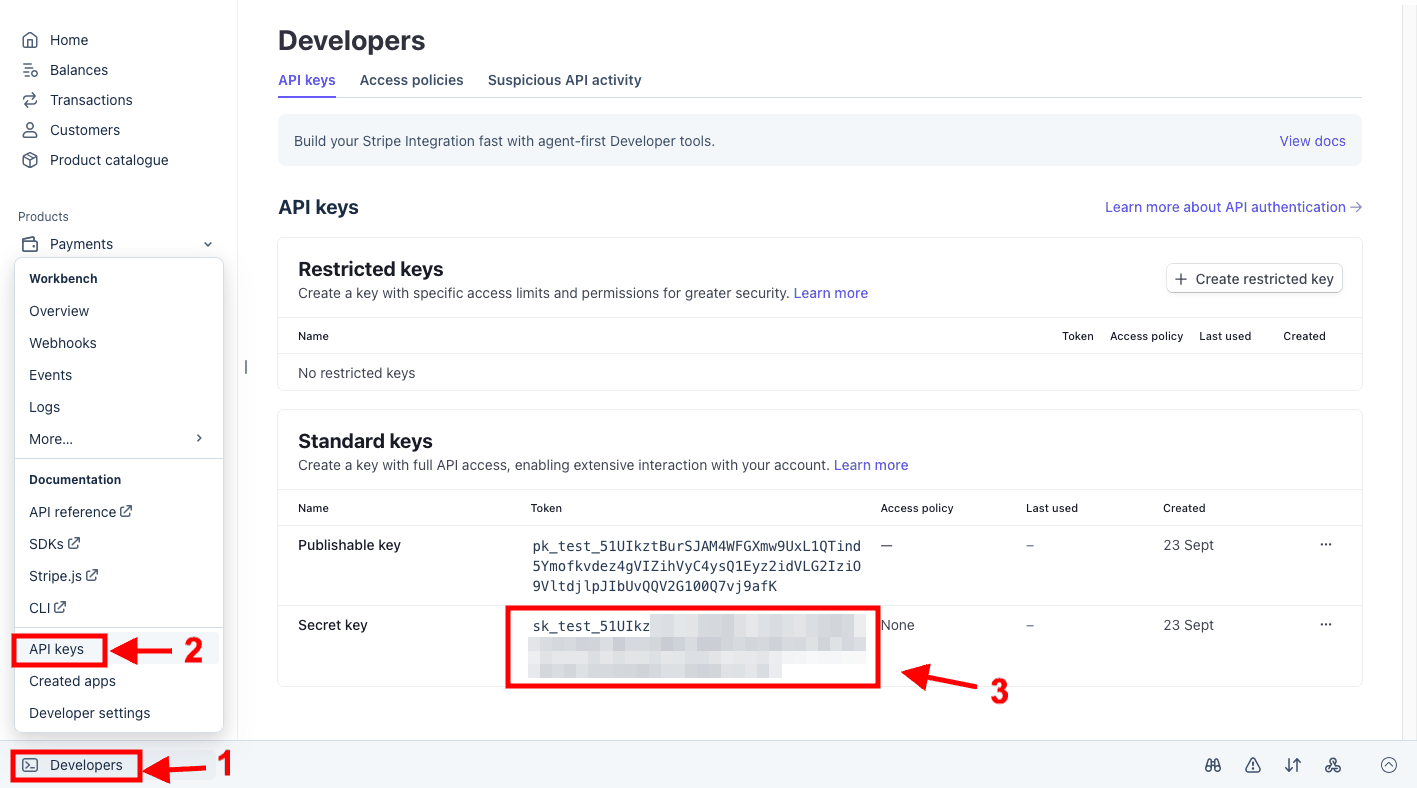Viewport: 1417px width, 788px height.
Task: Open the SDKs documentation link
Action: pyautogui.click(x=55, y=544)
